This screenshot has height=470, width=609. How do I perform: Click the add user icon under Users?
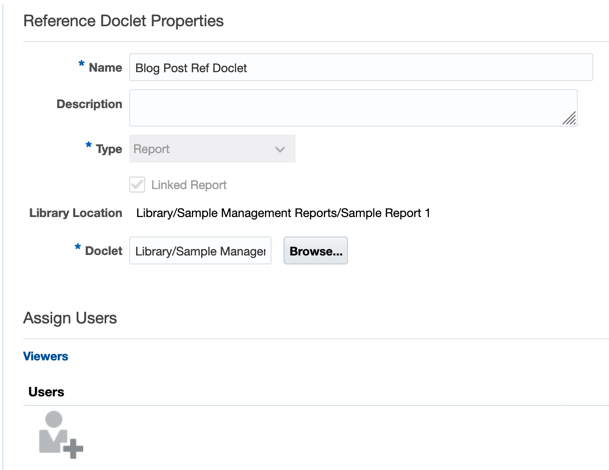(x=59, y=434)
